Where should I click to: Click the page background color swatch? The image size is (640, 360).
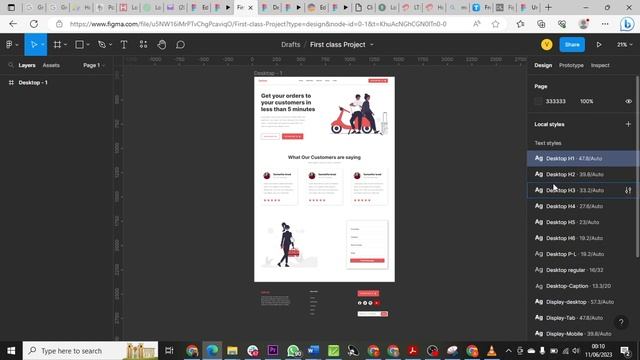click(x=538, y=101)
